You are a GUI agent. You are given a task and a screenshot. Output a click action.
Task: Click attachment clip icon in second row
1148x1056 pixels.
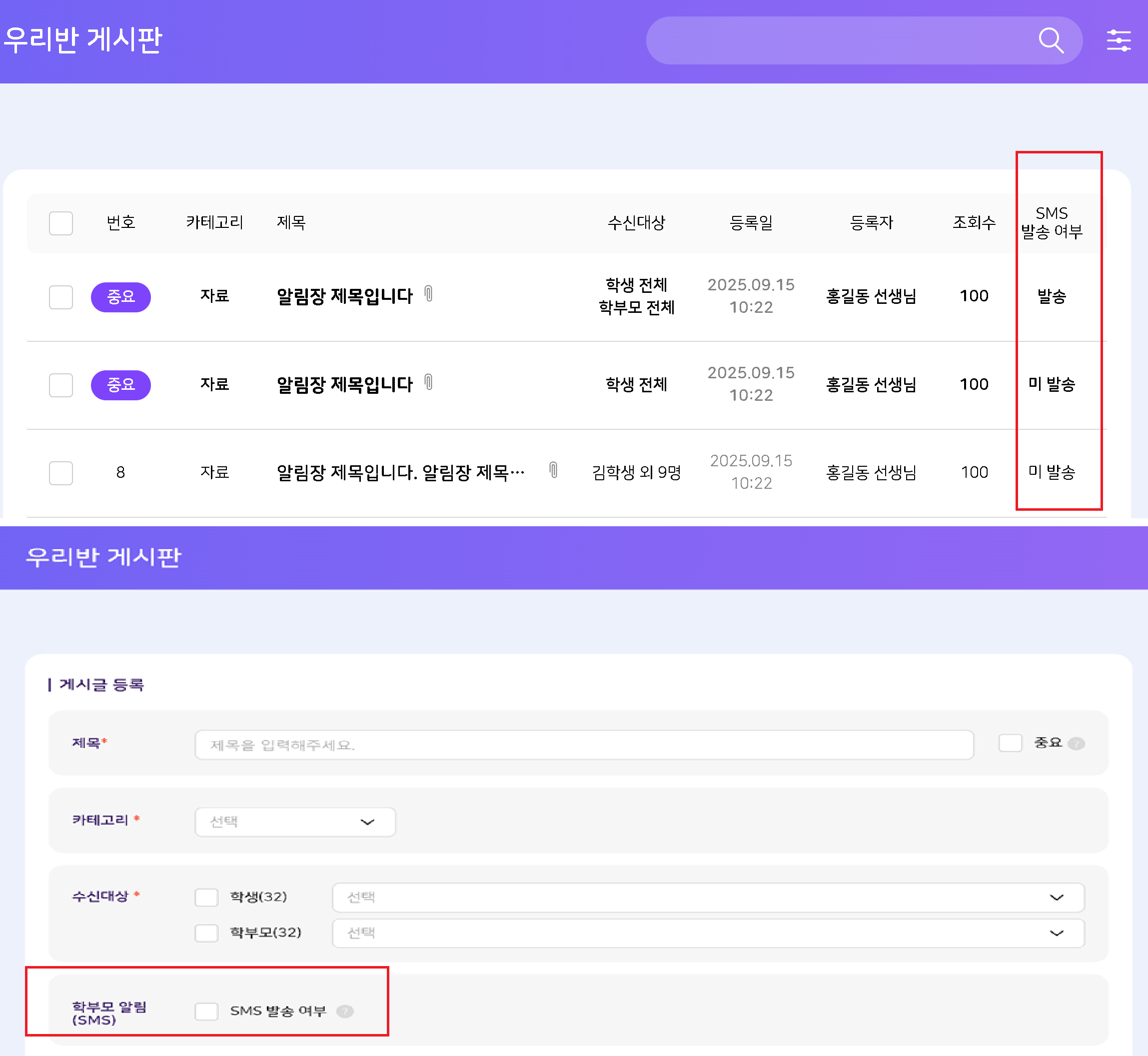coord(429,382)
